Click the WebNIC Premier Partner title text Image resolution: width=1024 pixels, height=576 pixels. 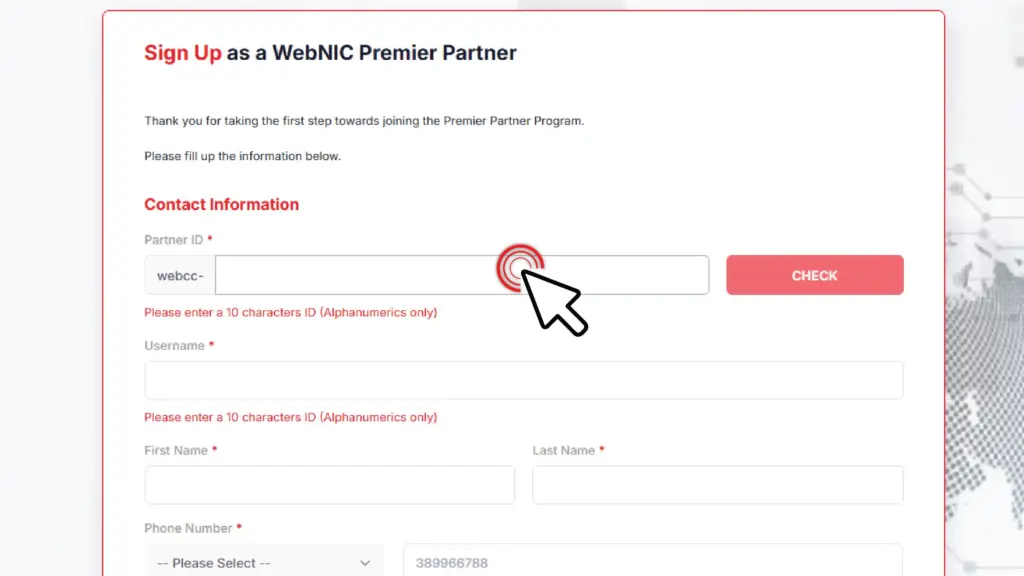[368, 53]
